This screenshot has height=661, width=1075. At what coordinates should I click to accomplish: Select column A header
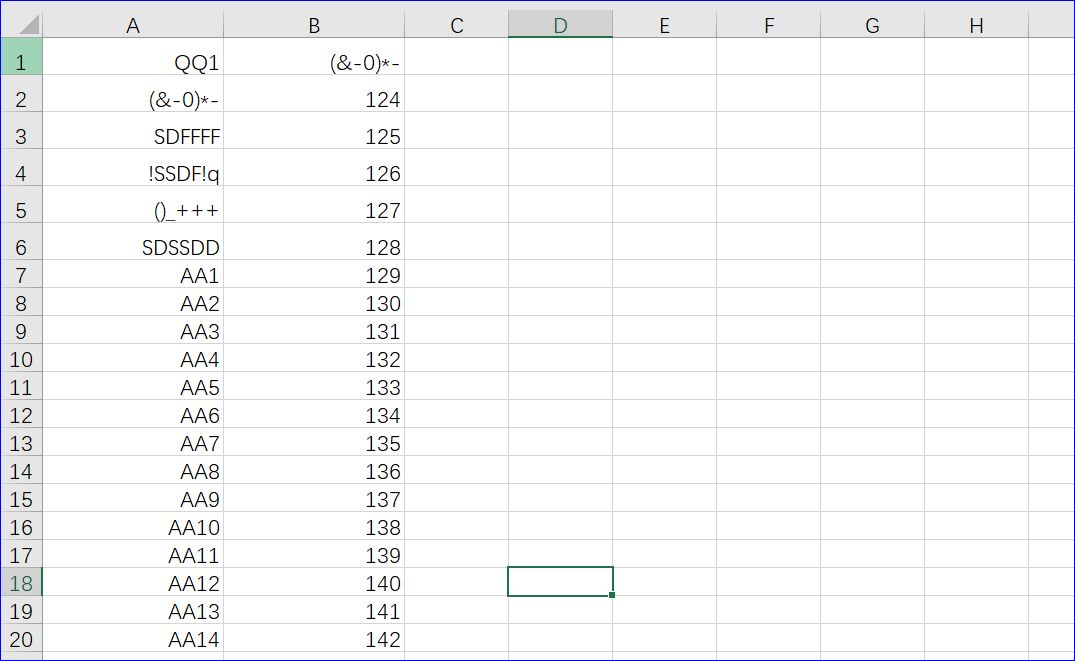133,25
